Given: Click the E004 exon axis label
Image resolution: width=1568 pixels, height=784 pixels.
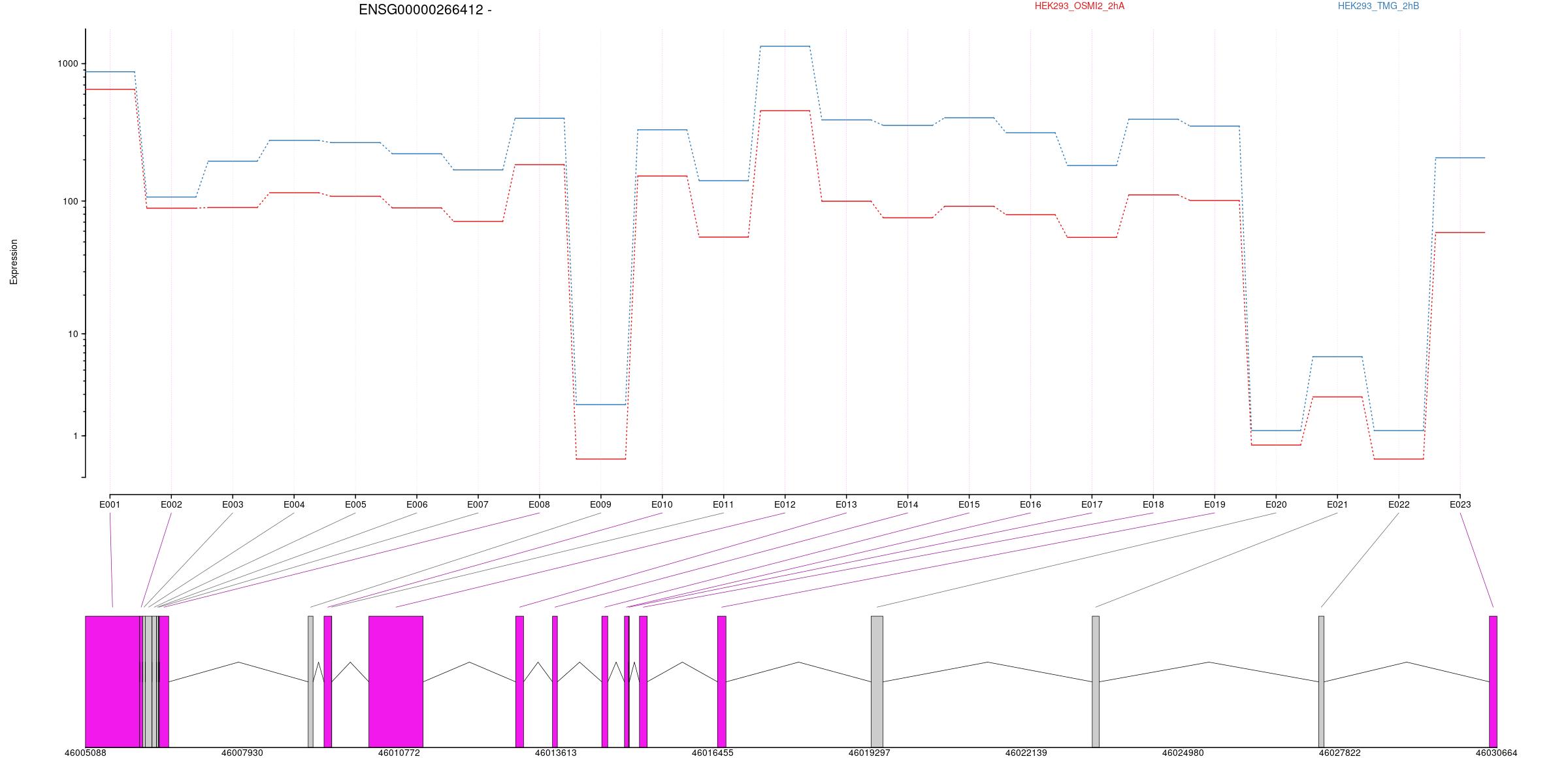Looking at the screenshot, I should (x=294, y=504).
